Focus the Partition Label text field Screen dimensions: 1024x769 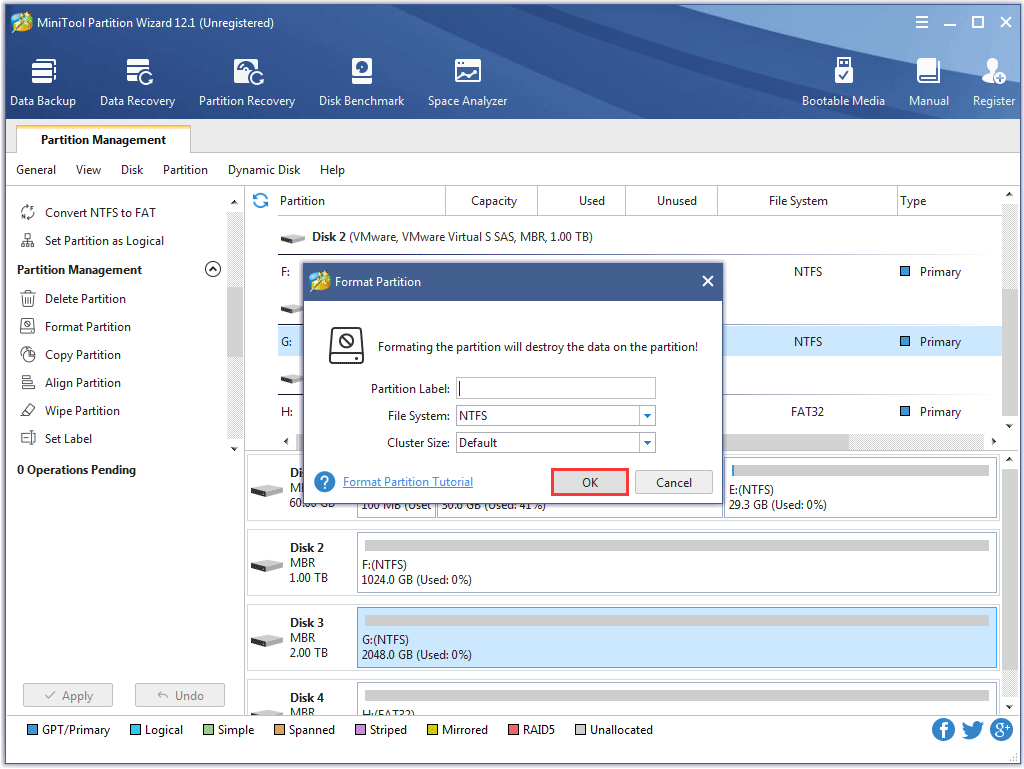click(x=556, y=388)
